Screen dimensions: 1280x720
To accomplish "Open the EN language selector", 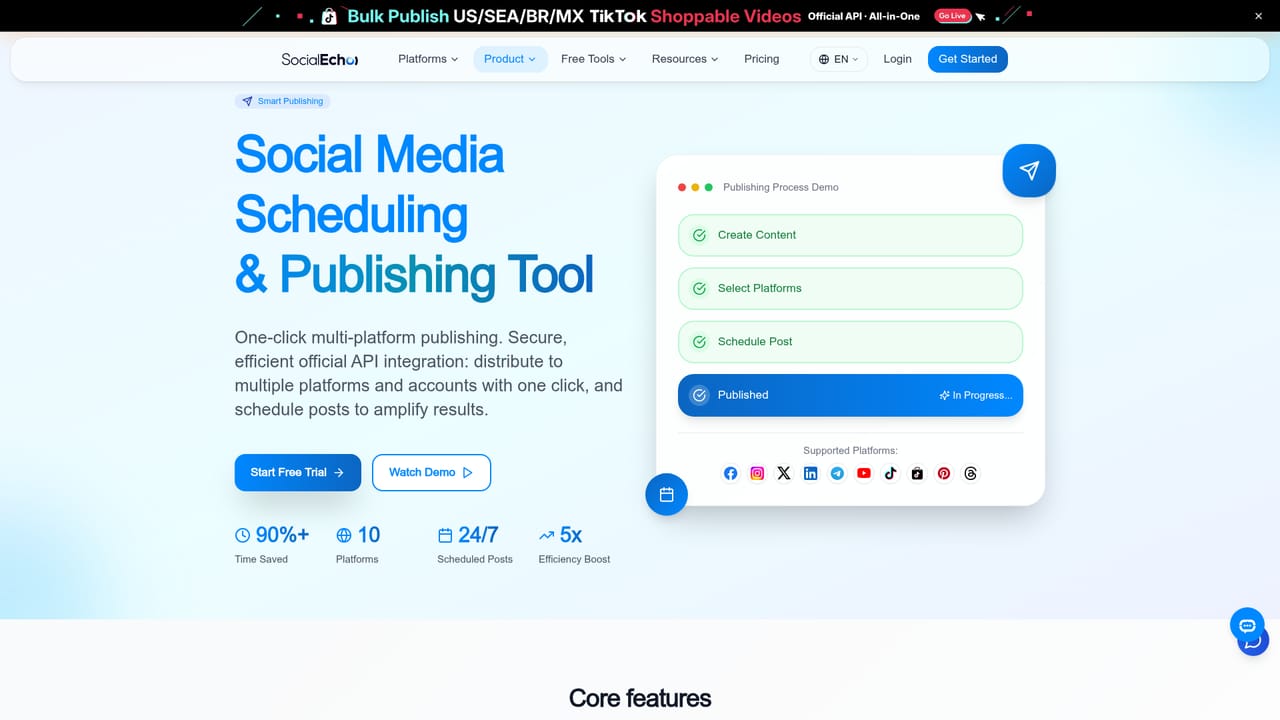I will (x=839, y=59).
